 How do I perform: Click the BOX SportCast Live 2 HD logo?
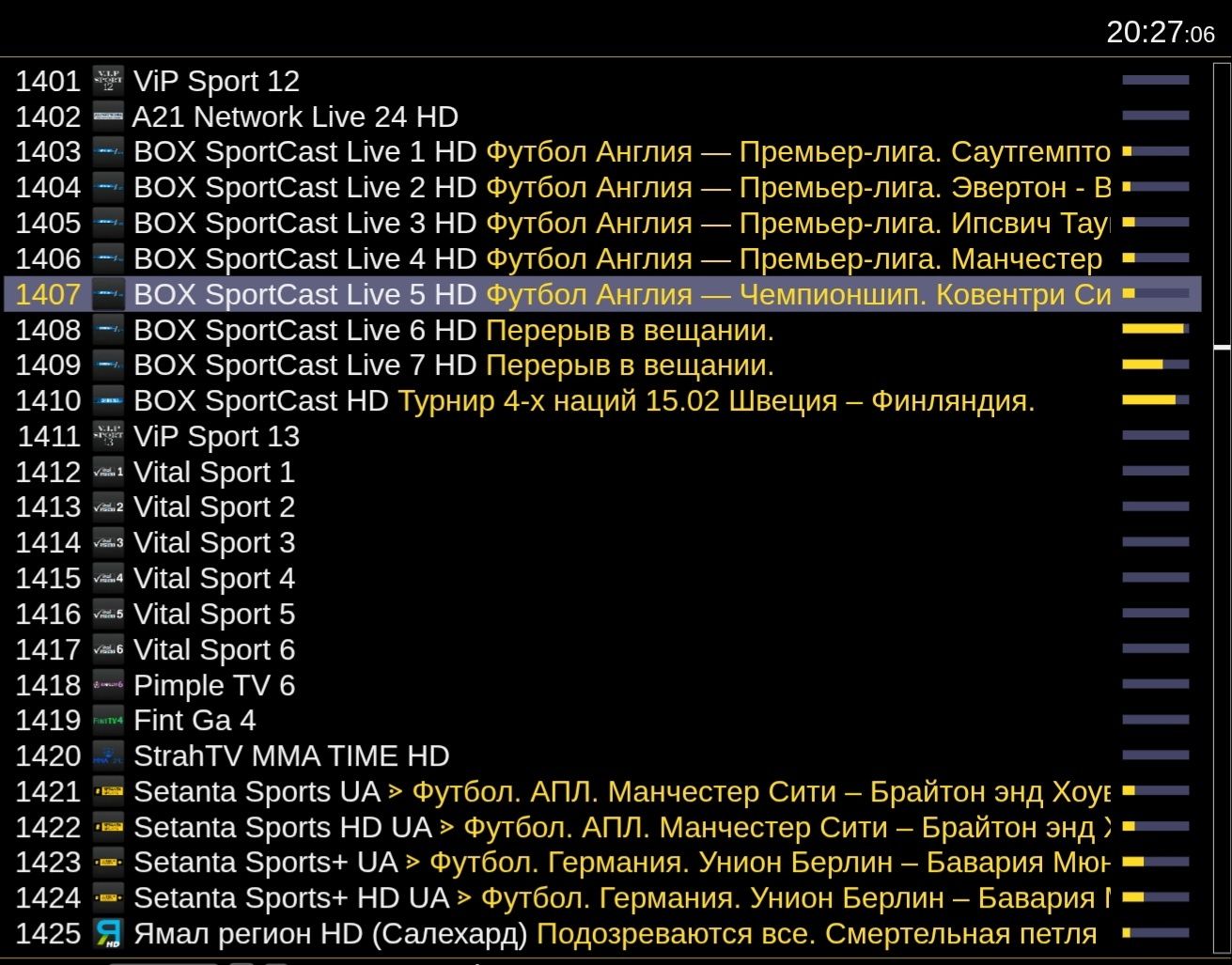click(x=108, y=187)
